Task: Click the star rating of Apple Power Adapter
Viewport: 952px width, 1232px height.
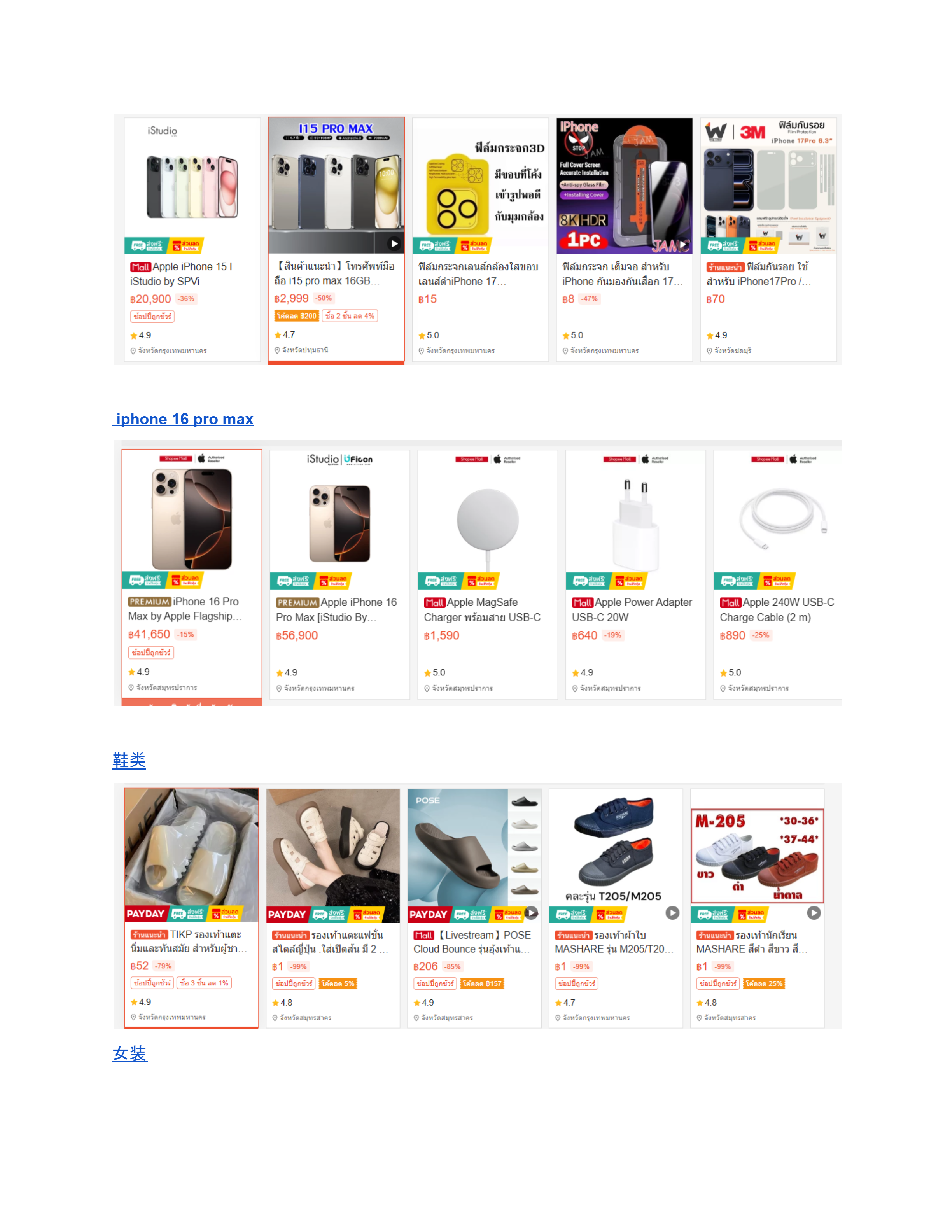Action: tap(583, 673)
